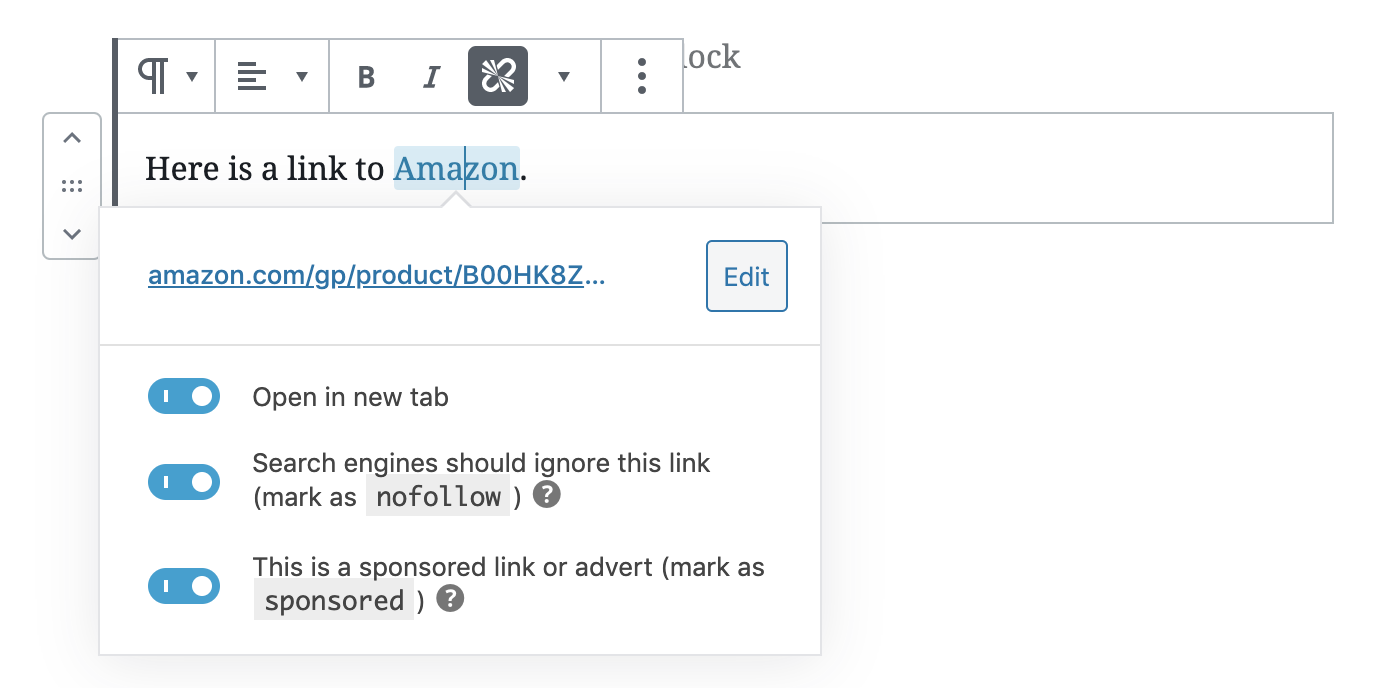Open the block's more options menu

click(x=642, y=77)
